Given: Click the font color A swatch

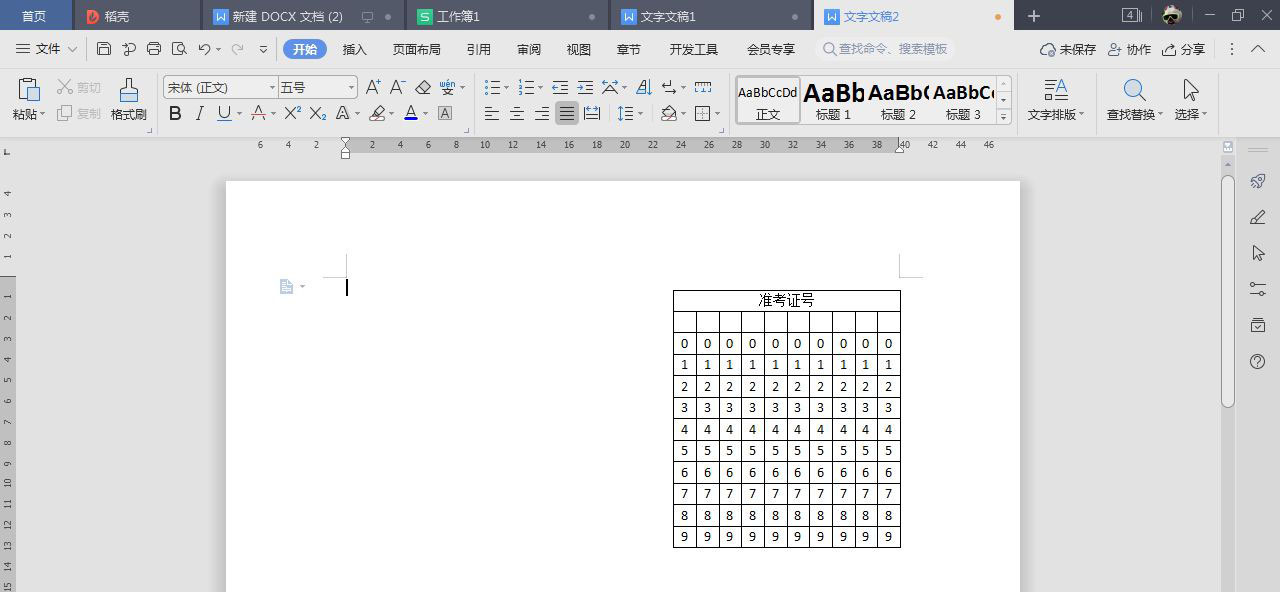Looking at the screenshot, I should coord(410,114).
